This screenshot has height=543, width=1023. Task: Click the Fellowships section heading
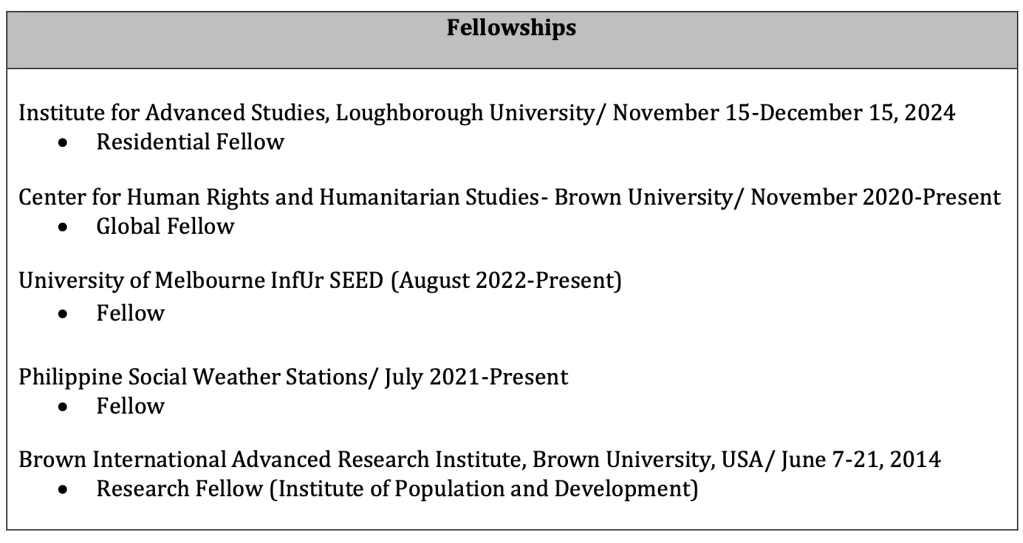tap(511, 28)
